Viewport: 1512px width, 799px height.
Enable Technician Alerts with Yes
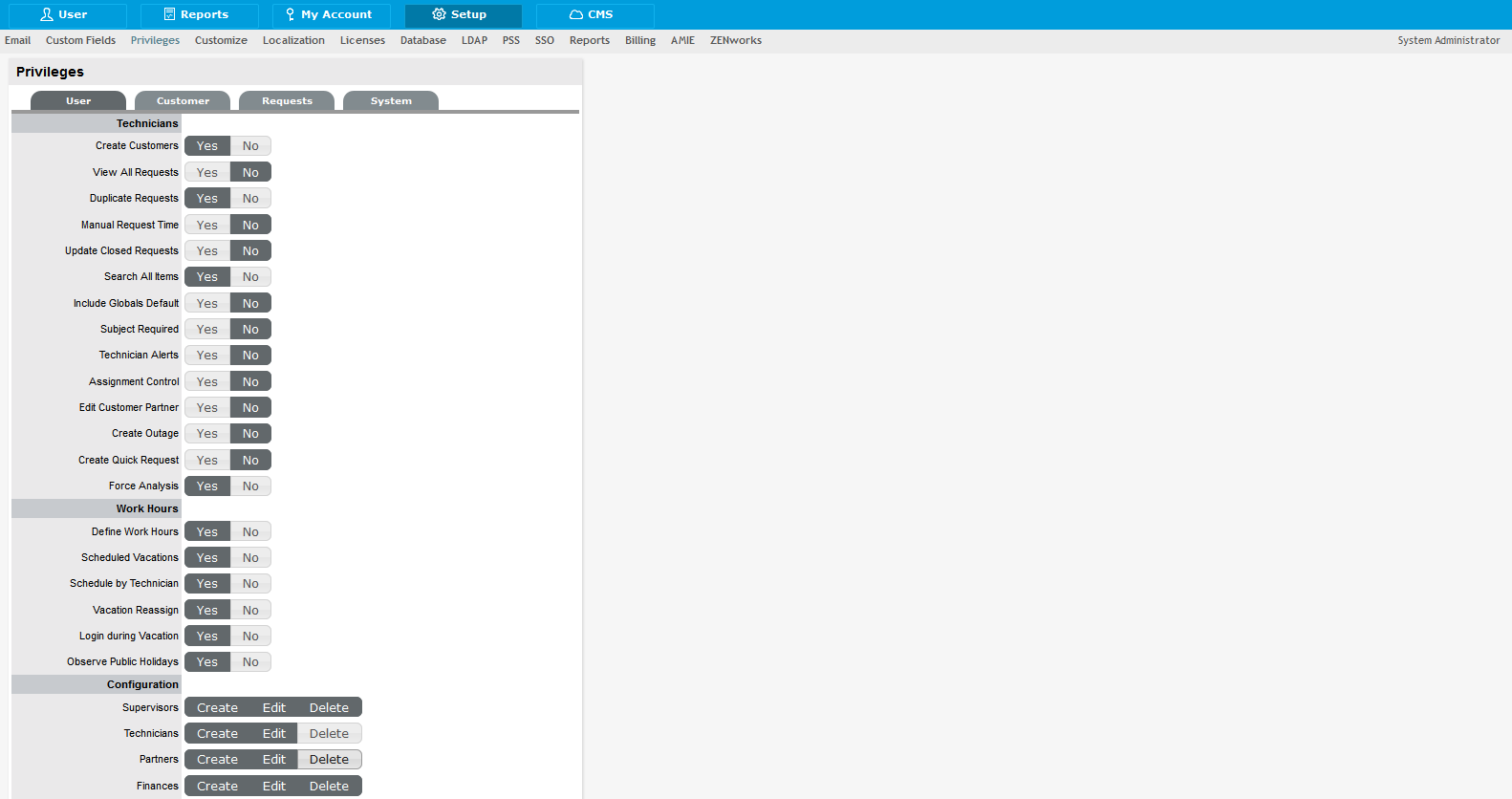[x=207, y=356]
